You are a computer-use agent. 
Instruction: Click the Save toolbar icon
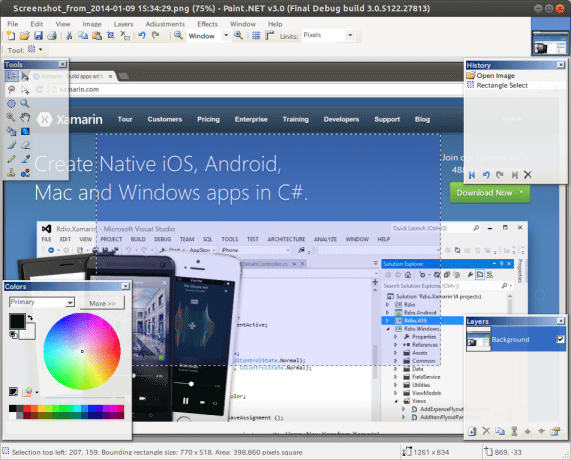tap(38, 36)
